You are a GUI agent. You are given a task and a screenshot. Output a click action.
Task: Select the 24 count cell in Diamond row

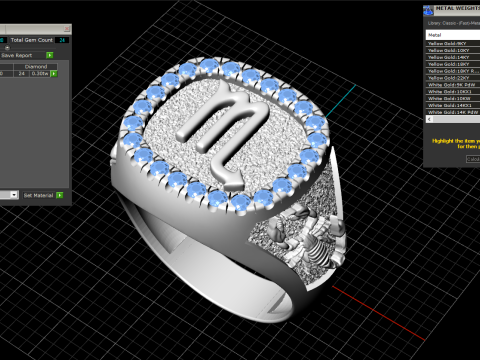tap(22, 74)
